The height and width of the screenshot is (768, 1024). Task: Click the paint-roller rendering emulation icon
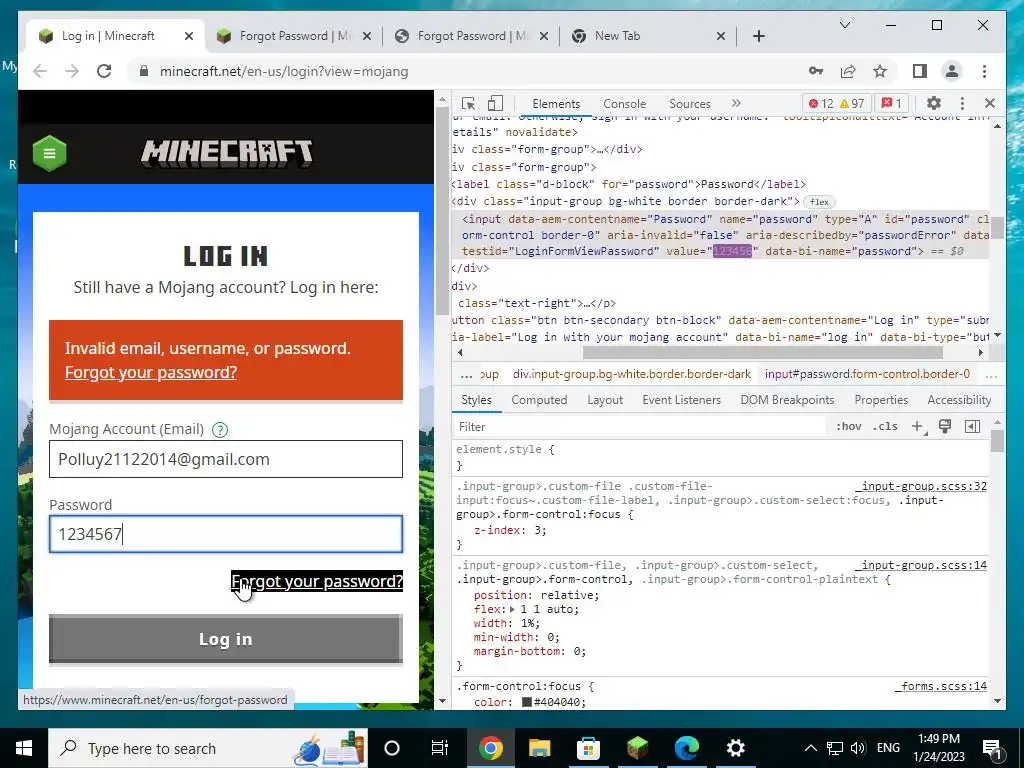(945, 426)
